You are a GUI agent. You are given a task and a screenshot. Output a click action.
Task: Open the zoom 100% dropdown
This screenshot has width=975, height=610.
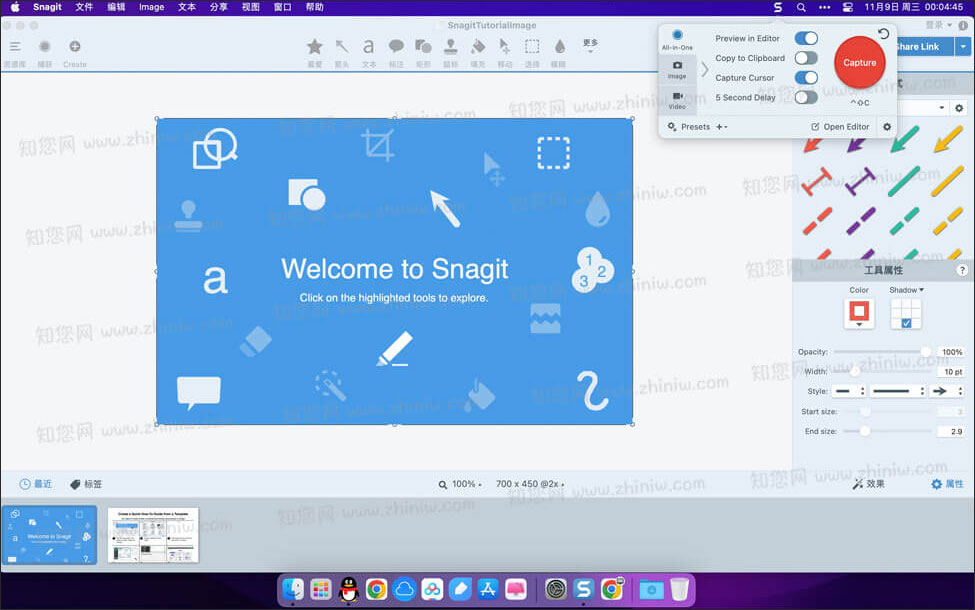[x=460, y=484]
